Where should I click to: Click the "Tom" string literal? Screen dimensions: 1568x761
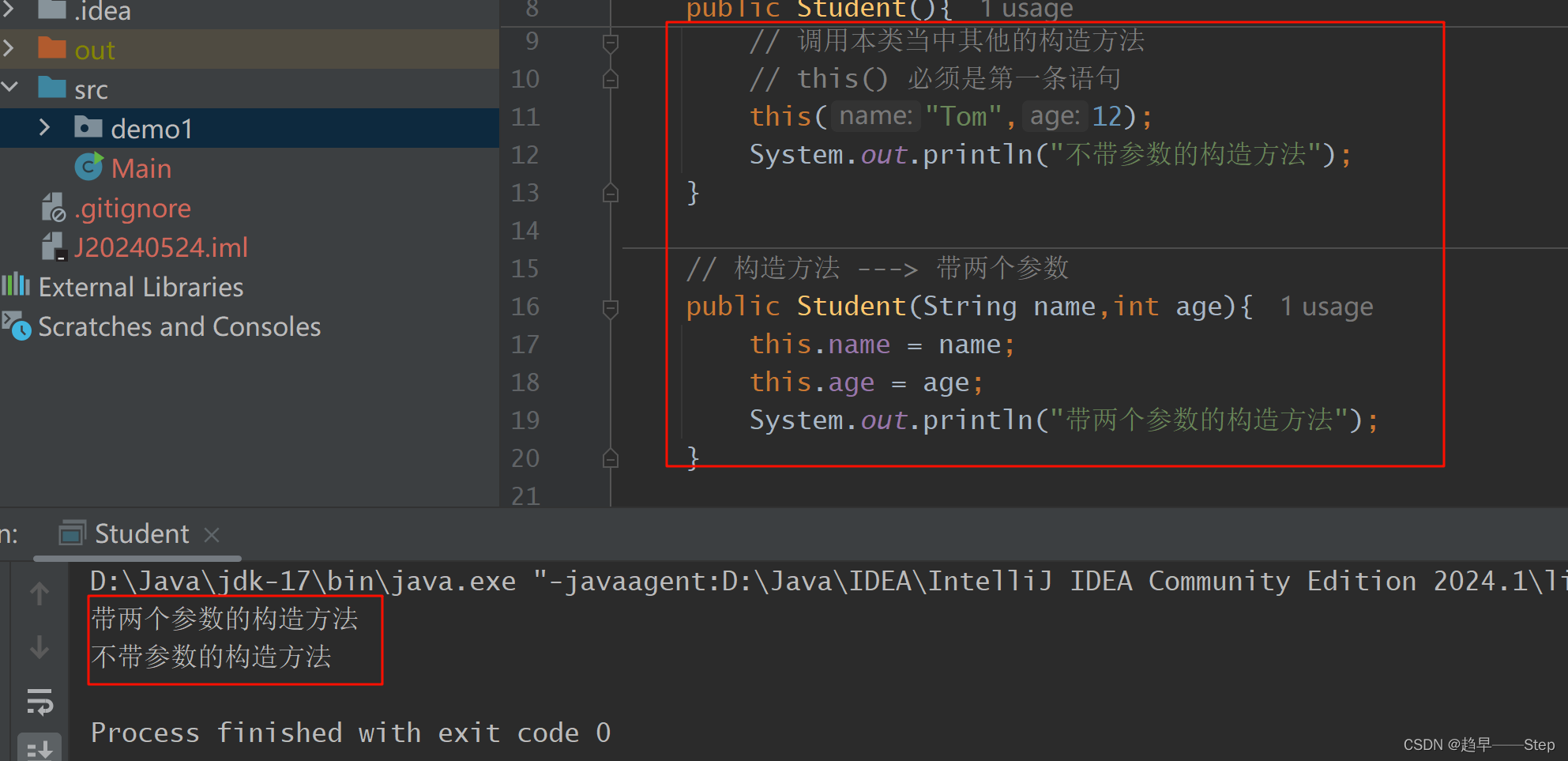tap(963, 116)
